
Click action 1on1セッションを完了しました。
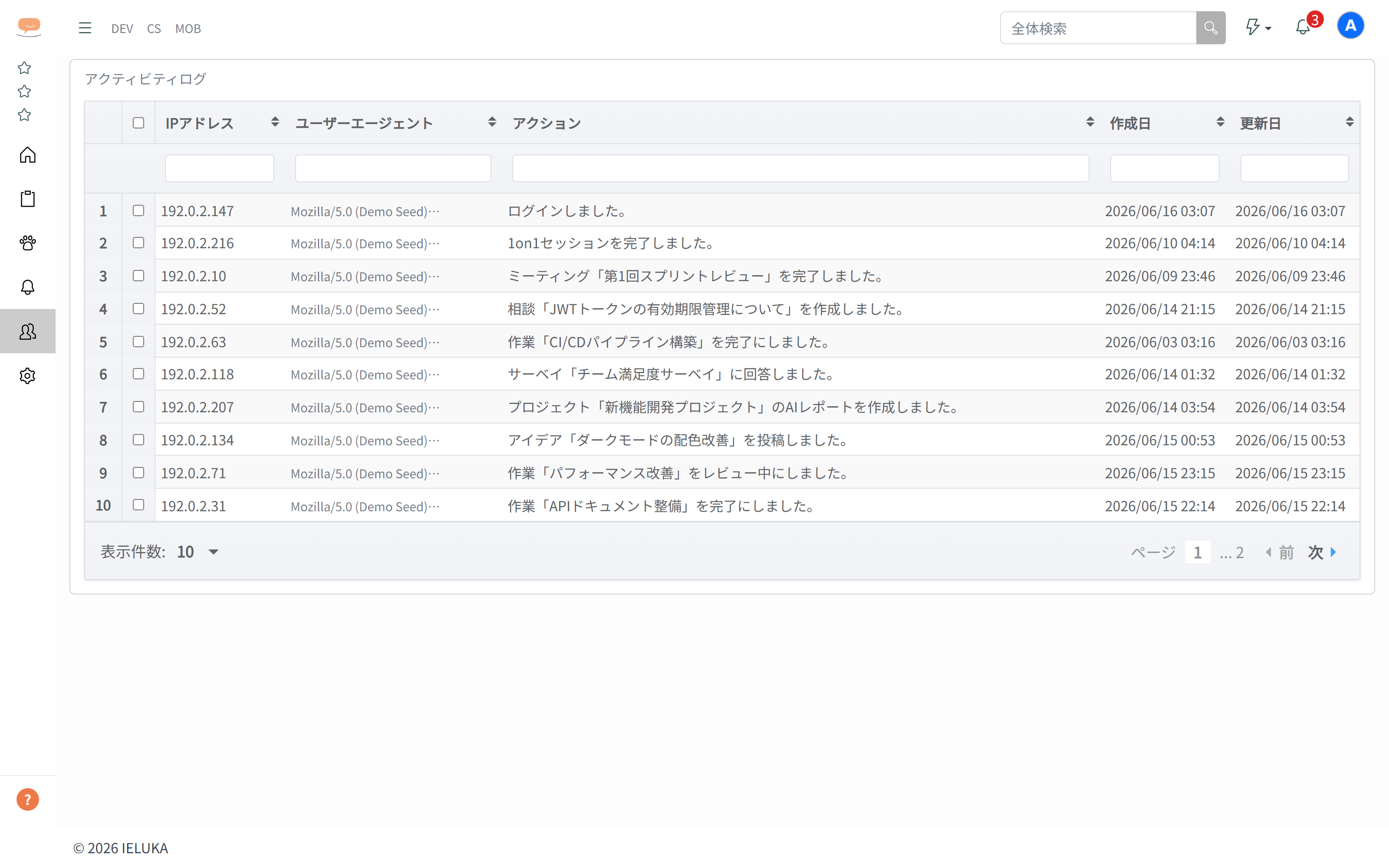click(x=612, y=243)
